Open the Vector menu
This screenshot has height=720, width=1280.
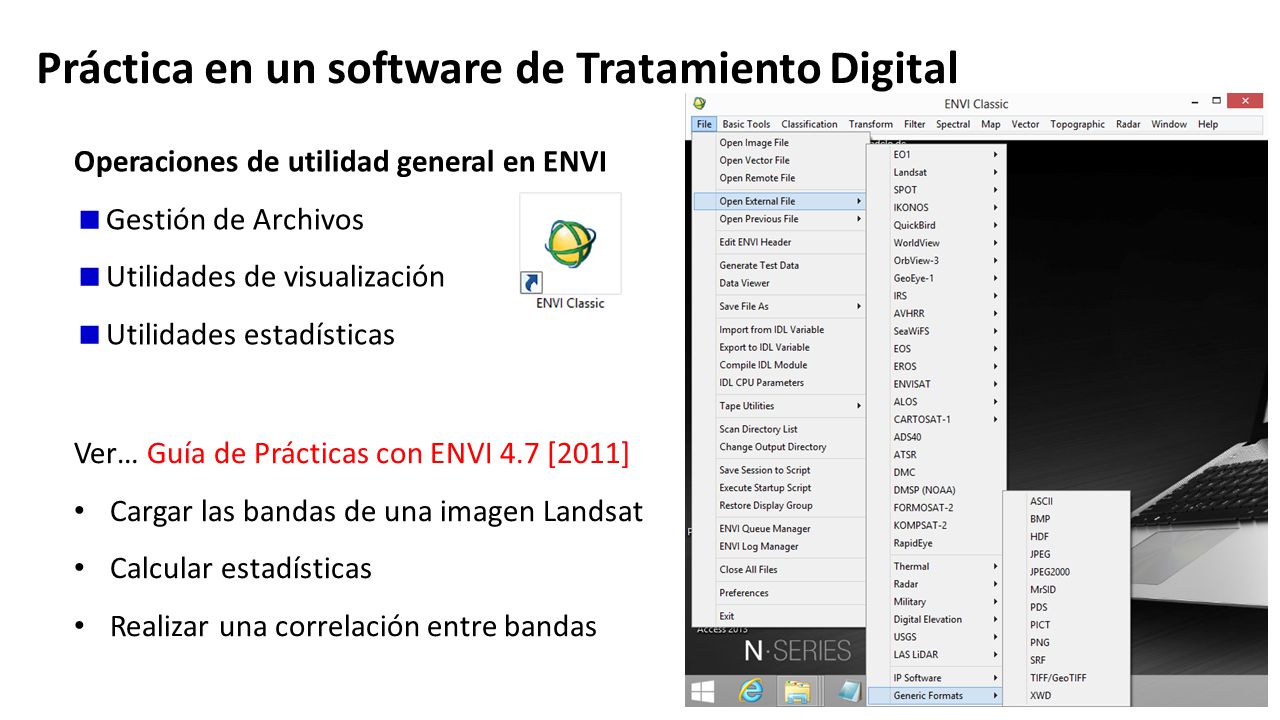coord(1025,124)
